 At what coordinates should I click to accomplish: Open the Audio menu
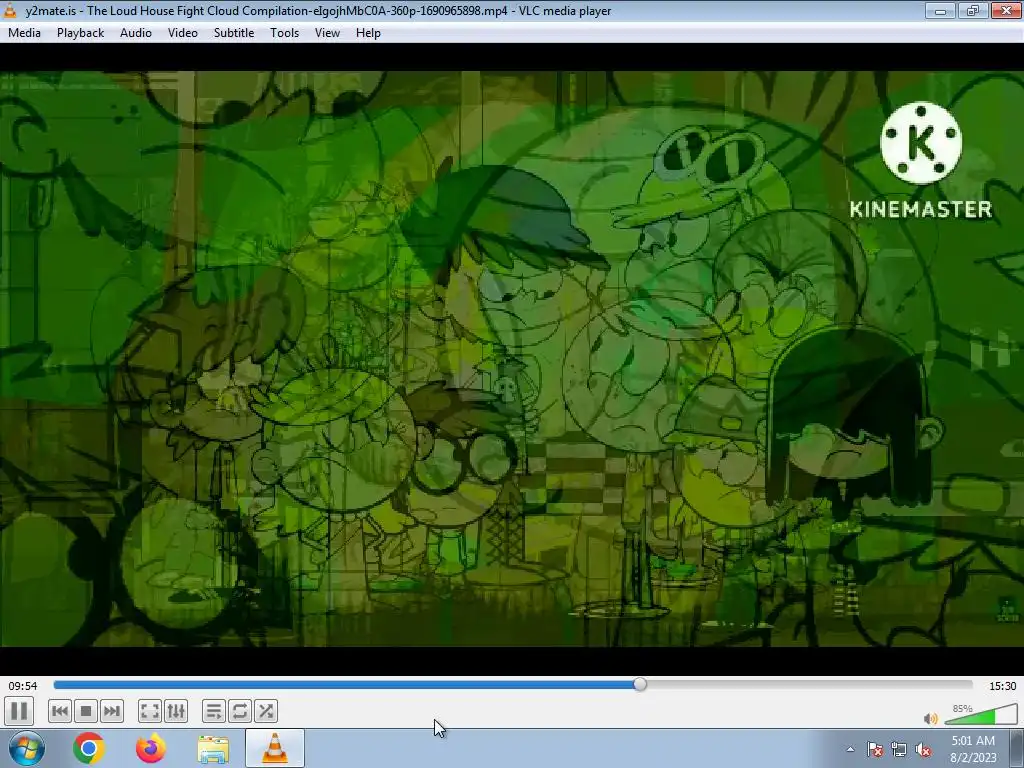tap(136, 33)
